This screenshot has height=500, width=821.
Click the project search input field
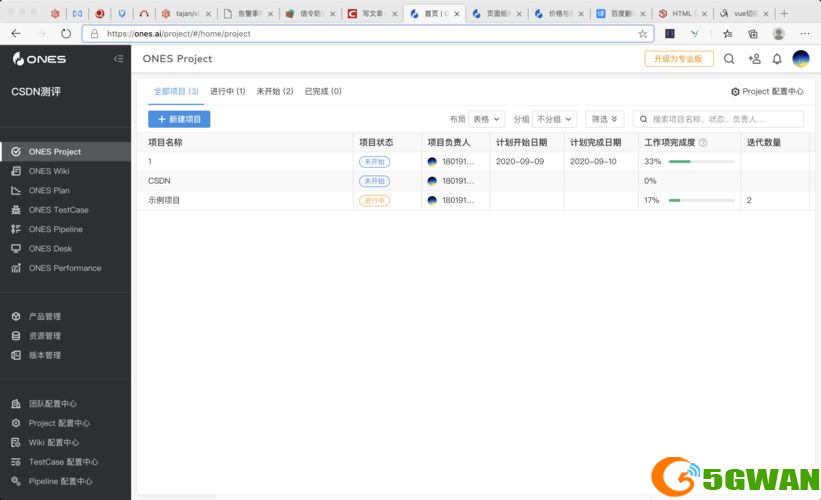tap(718, 119)
